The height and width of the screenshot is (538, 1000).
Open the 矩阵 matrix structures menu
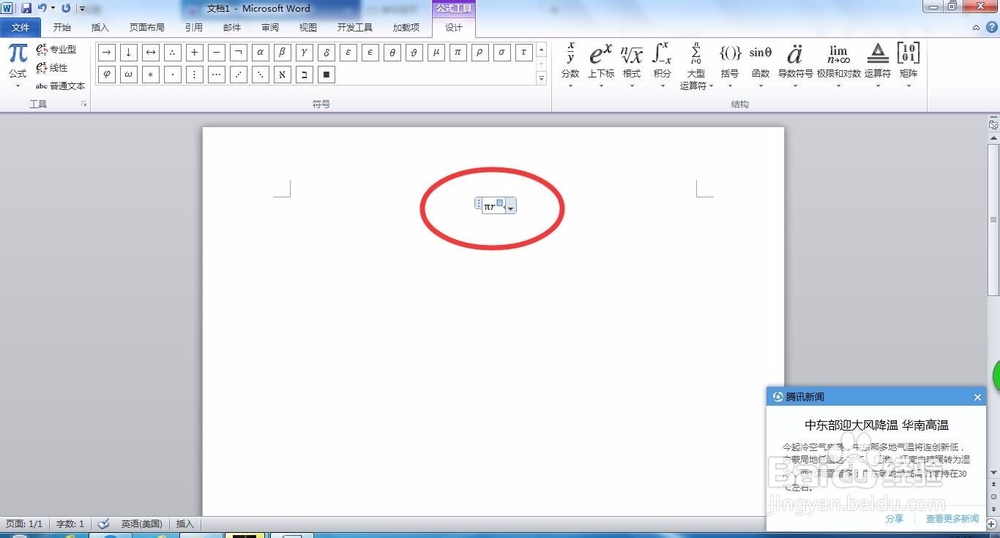[x=908, y=65]
